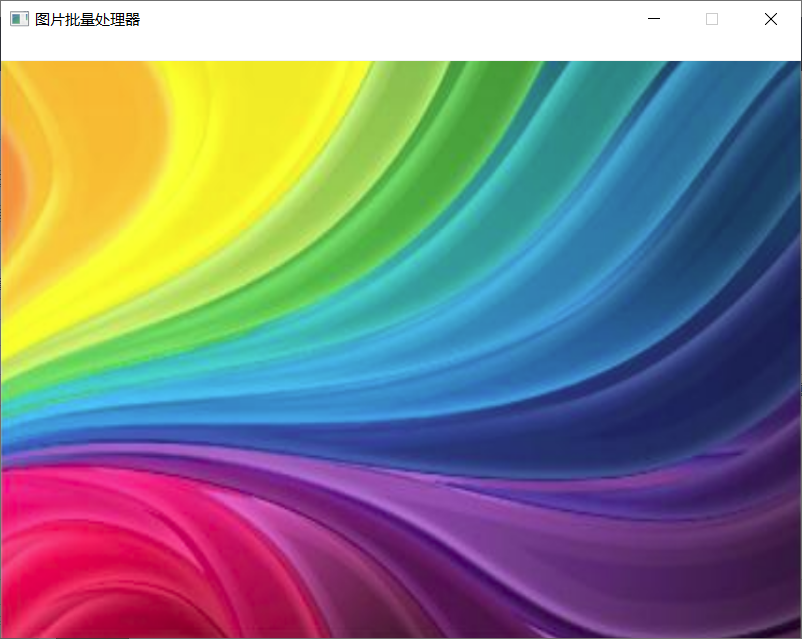Click the image's top-right blue corner
The height and width of the screenshot is (639, 802).
pyautogui.click(x=770, y=90)
